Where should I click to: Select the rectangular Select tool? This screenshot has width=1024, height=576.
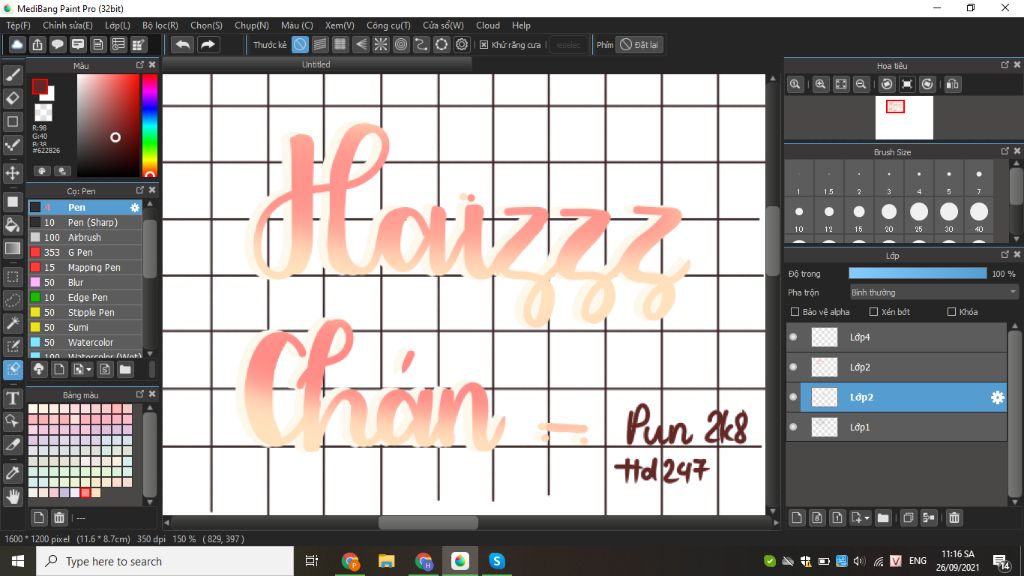12,277
